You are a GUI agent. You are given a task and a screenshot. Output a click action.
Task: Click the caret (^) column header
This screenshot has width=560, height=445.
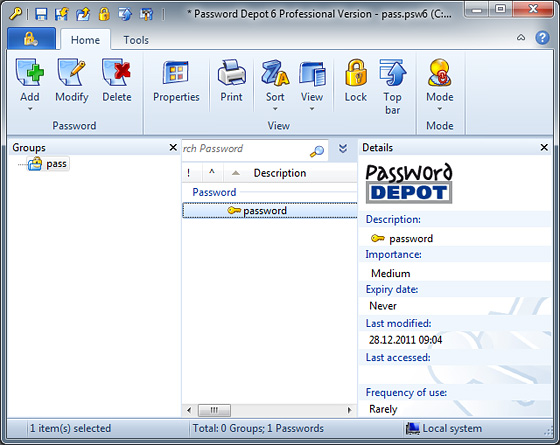point(212,173)
